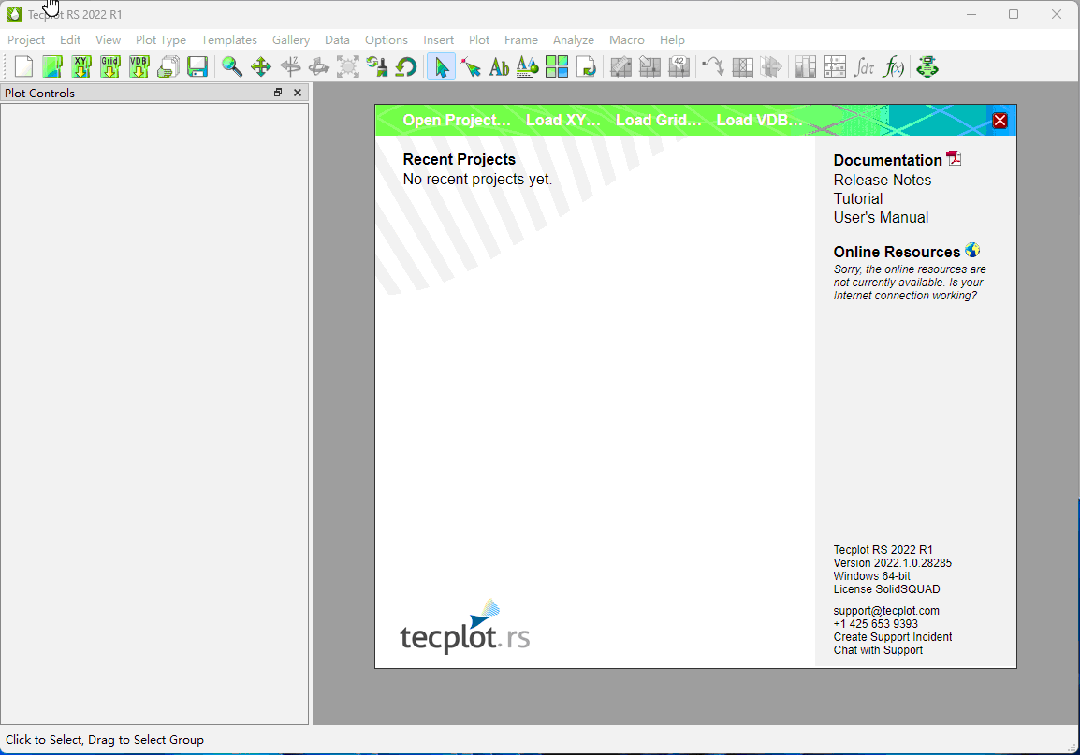The width and height of the screenshot is (1080, 755).
Task: Select the Translate four-arrow tool
Action: (x=261, y=67)
